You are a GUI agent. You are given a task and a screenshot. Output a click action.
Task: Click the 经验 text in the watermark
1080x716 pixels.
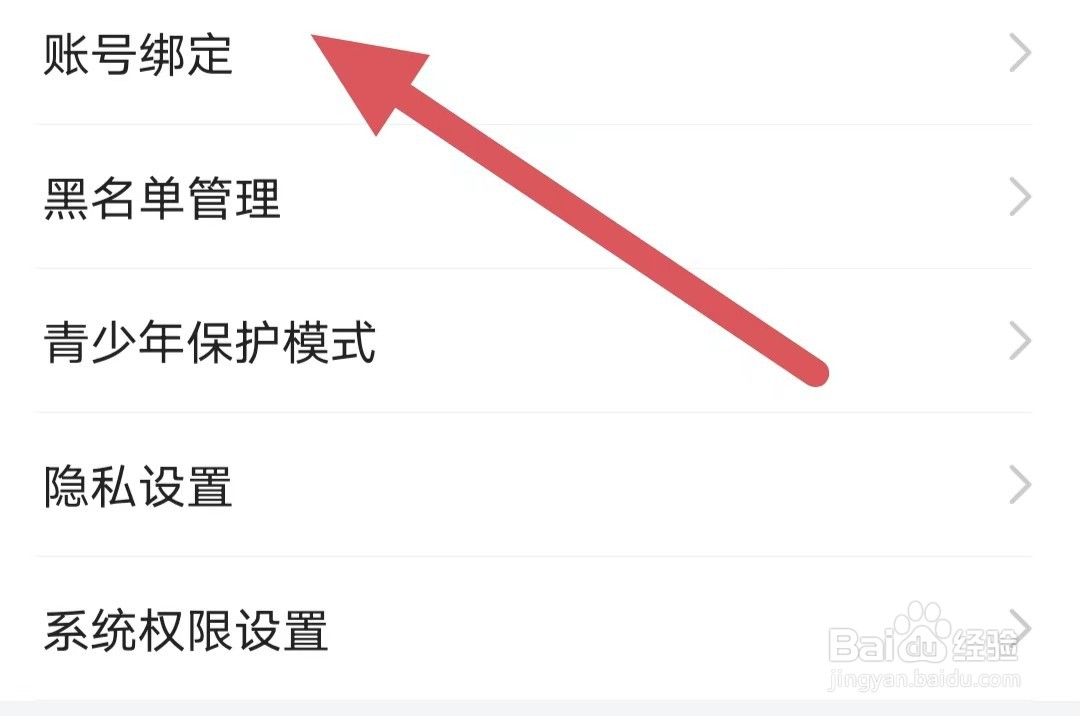click(985, 644)
